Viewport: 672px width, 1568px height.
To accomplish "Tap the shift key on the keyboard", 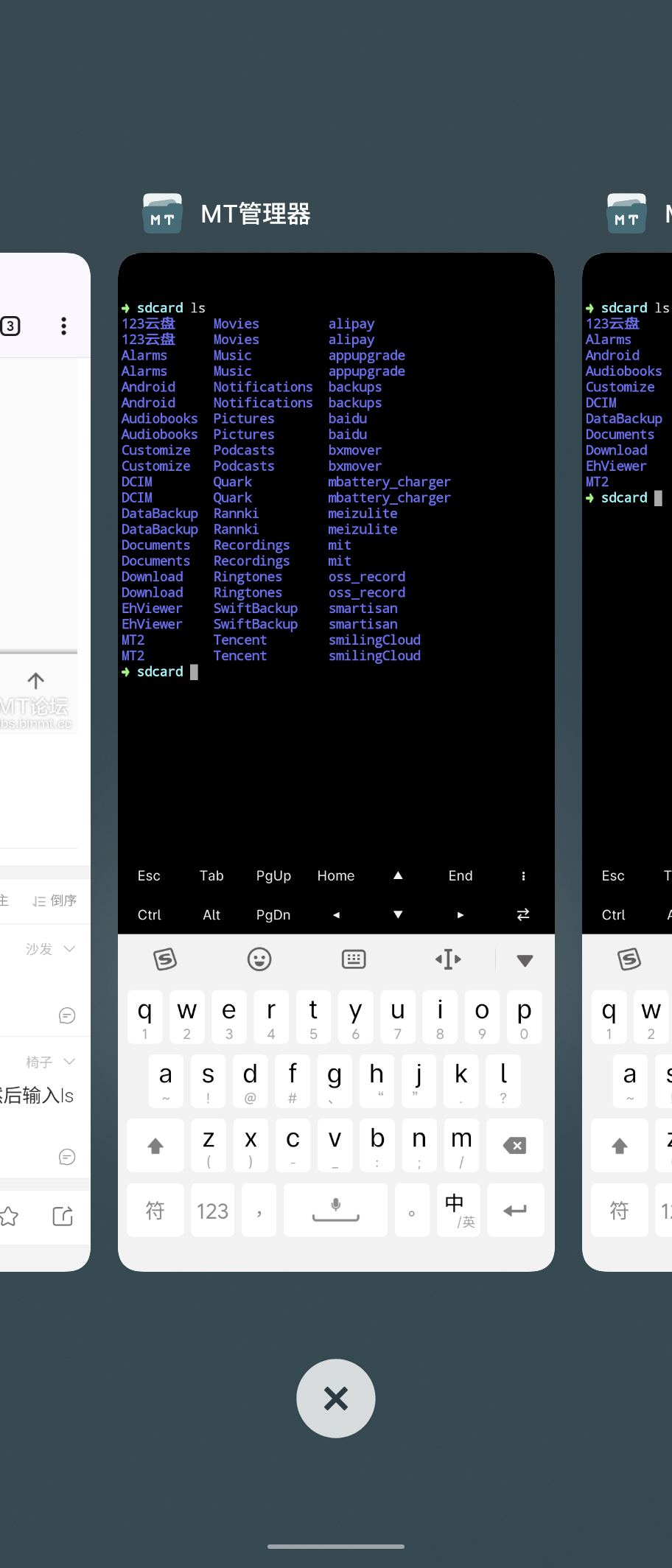I will (x=155, y=1146).
